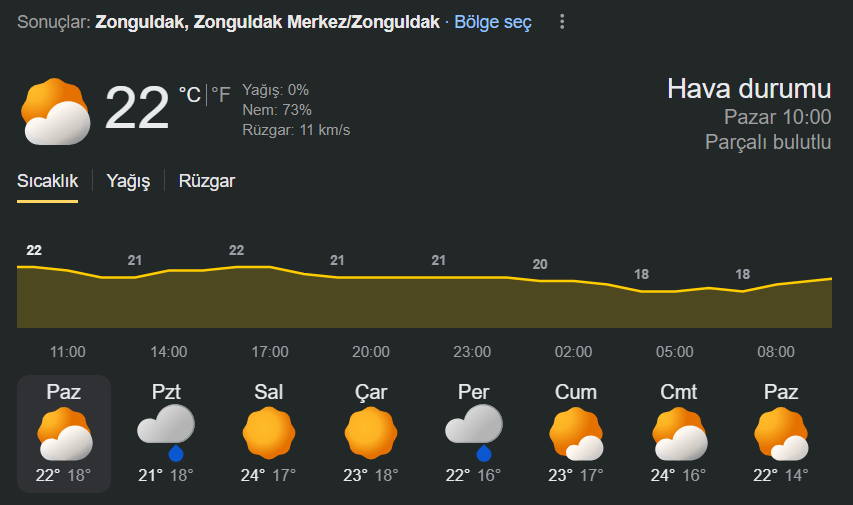Select the last Paz day forecast
Viewport: 853px width, 505px height.
pos(781,434)
